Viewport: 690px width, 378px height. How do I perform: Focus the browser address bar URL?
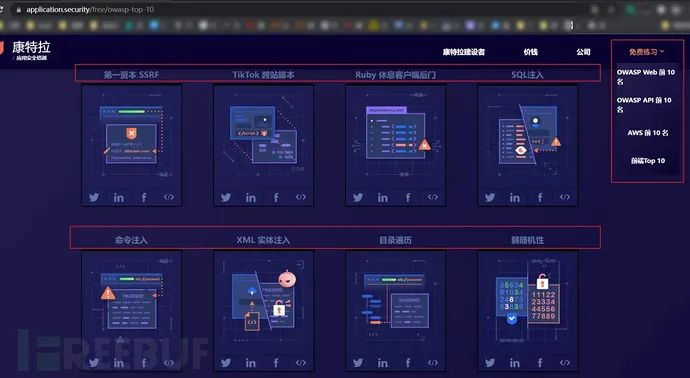click(90, 9)
